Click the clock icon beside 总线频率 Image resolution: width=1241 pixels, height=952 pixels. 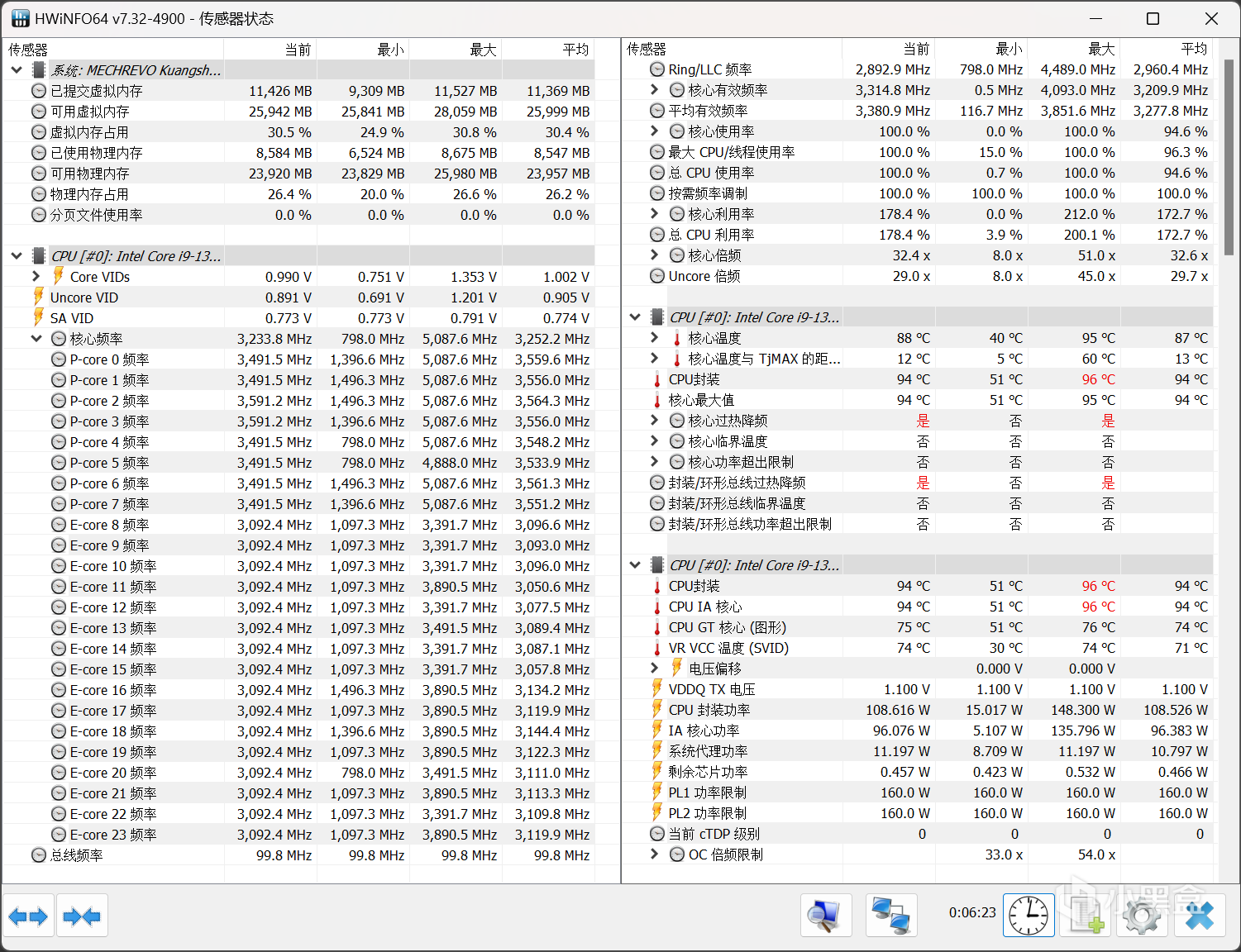pos(39,855)
